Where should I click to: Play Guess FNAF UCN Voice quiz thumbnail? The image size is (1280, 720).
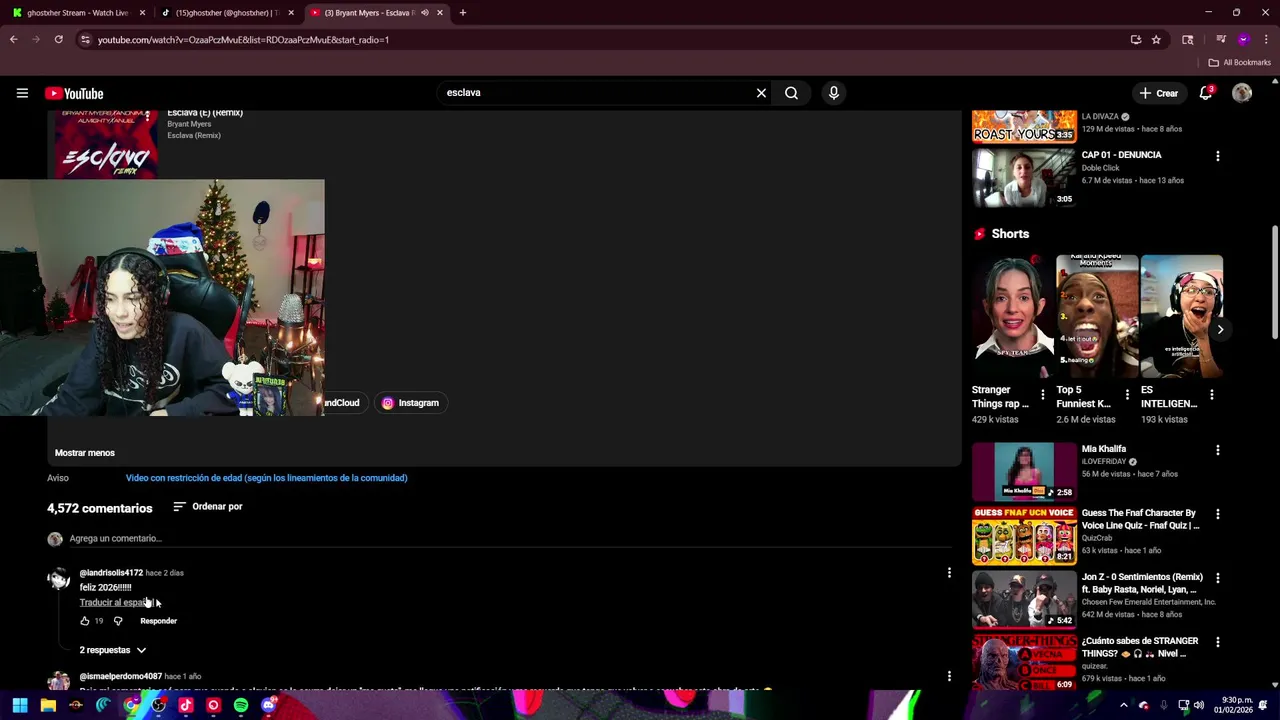(x=1024, y=535)
